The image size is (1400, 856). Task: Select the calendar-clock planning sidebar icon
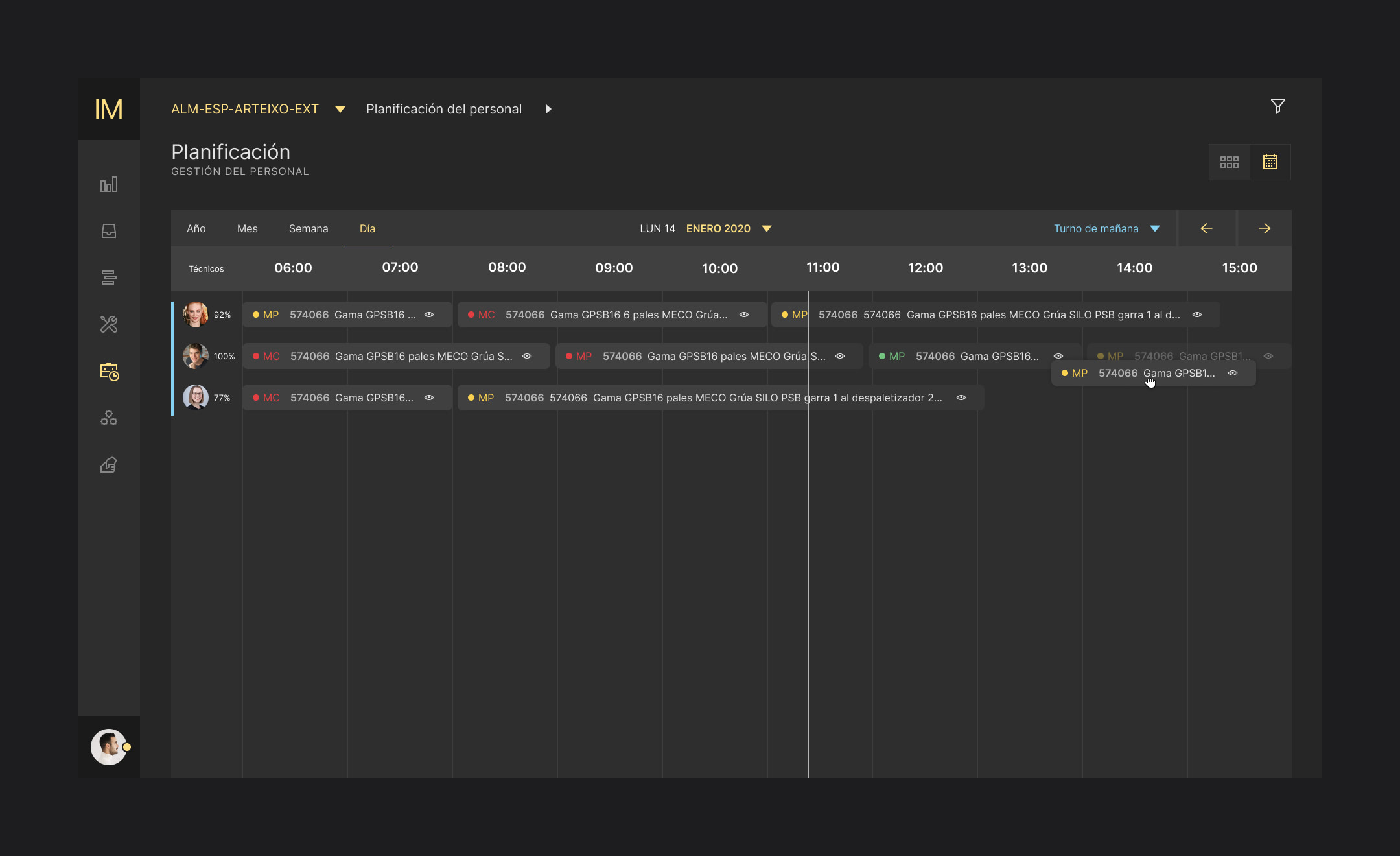[110, 372]
